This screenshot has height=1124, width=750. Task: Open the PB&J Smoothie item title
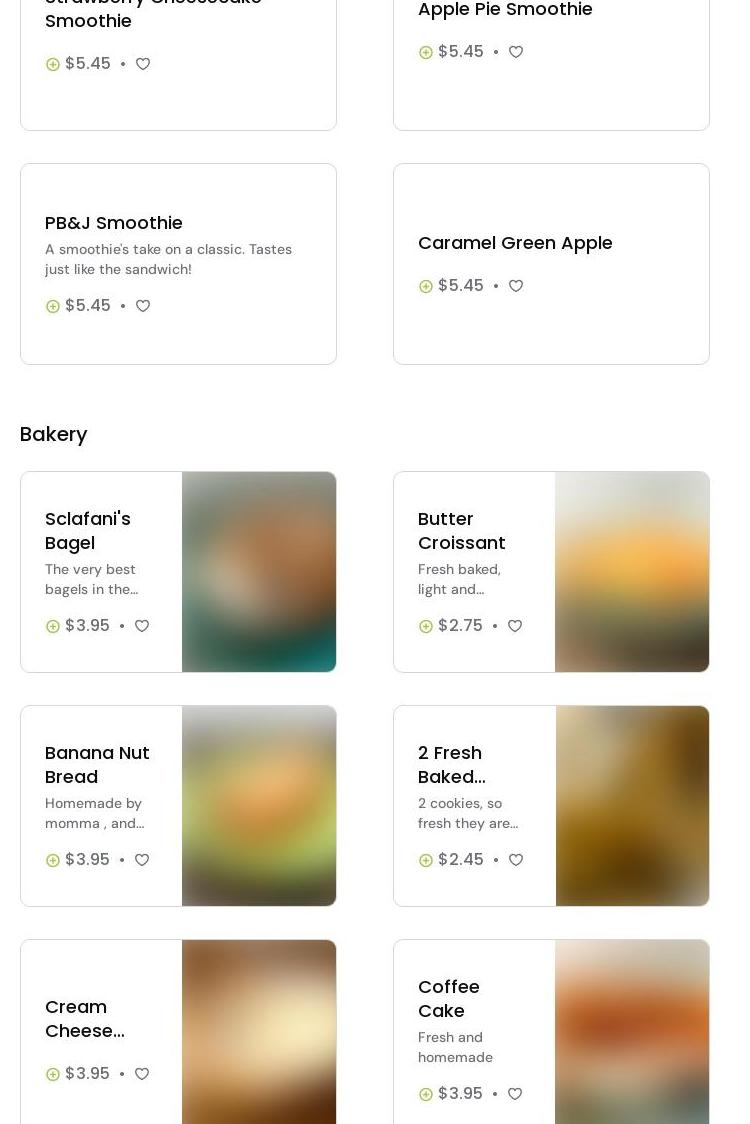click(114, 223)
